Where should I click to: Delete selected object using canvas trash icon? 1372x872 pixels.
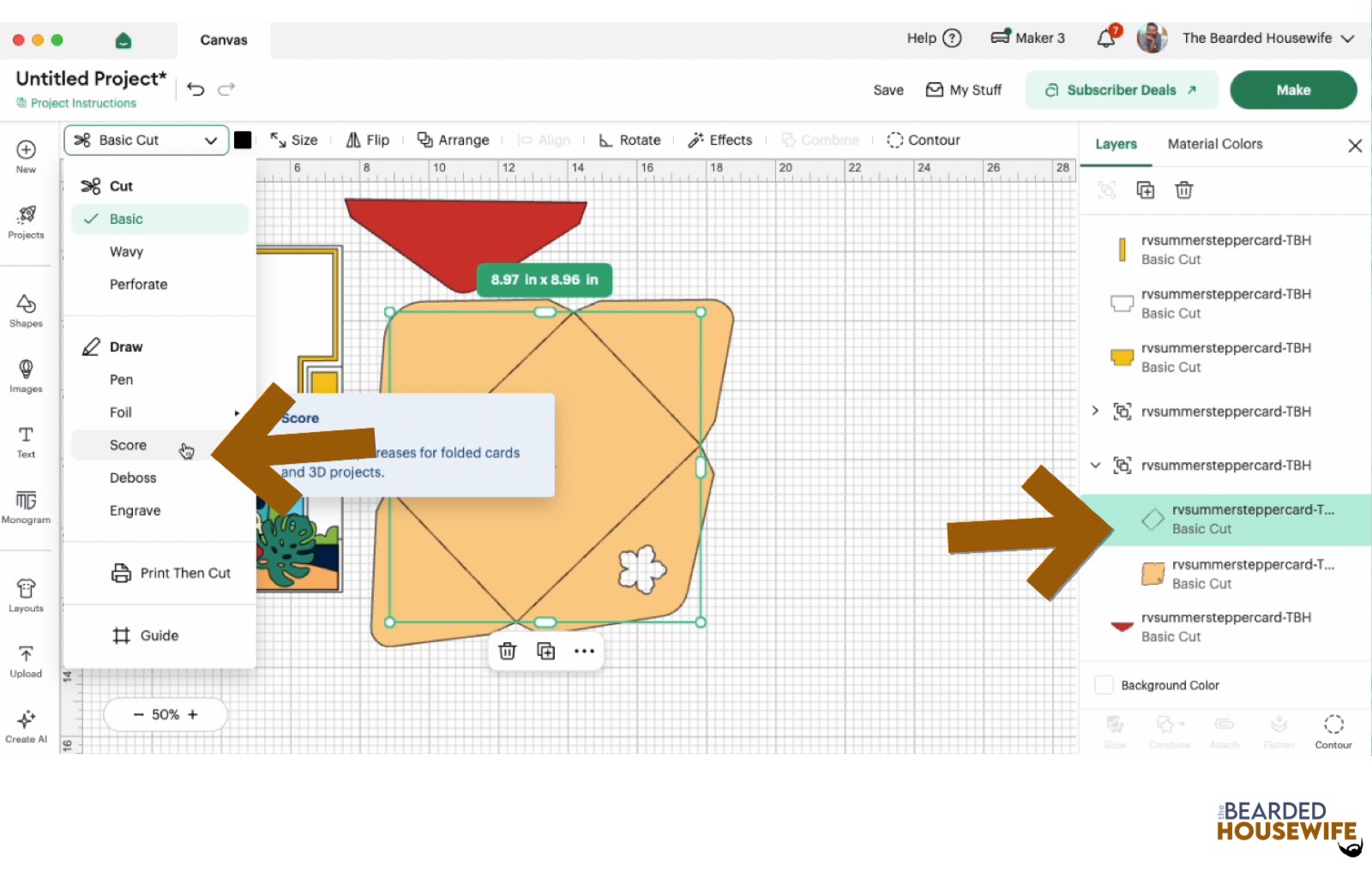click(508, 651)
